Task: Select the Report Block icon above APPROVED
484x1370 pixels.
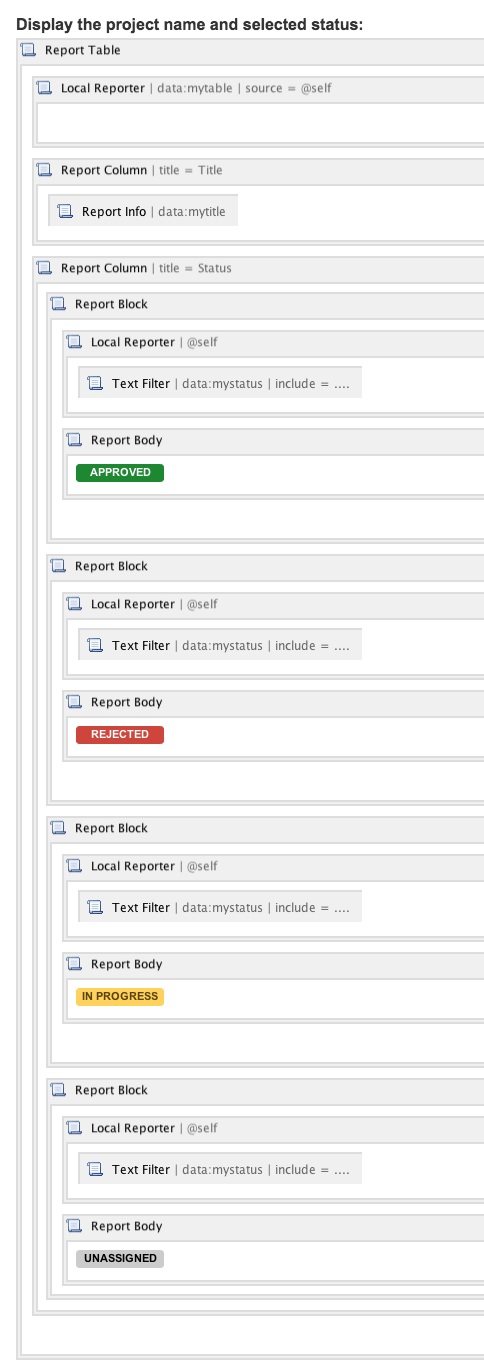Action: pos(59,304)
